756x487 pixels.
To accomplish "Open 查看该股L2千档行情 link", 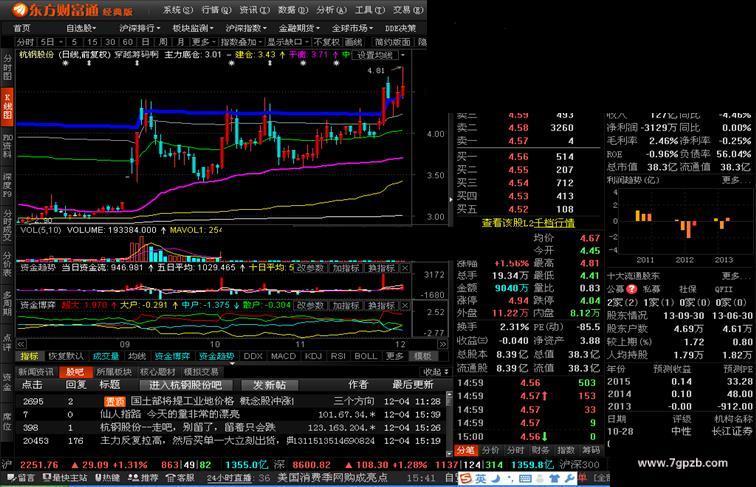I will coord(528,223).
